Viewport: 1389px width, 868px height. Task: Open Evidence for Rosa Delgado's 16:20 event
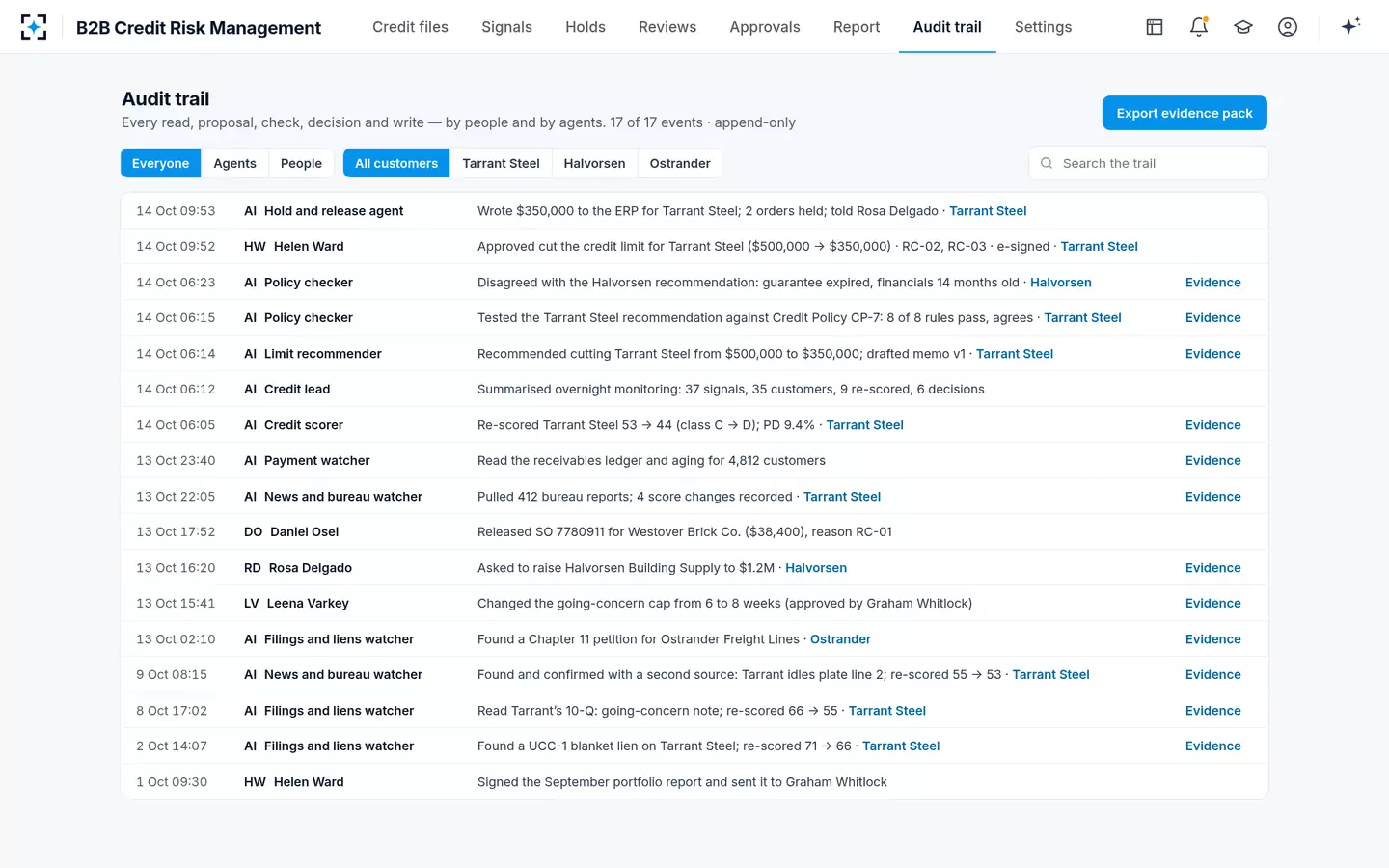[1212, 568]
